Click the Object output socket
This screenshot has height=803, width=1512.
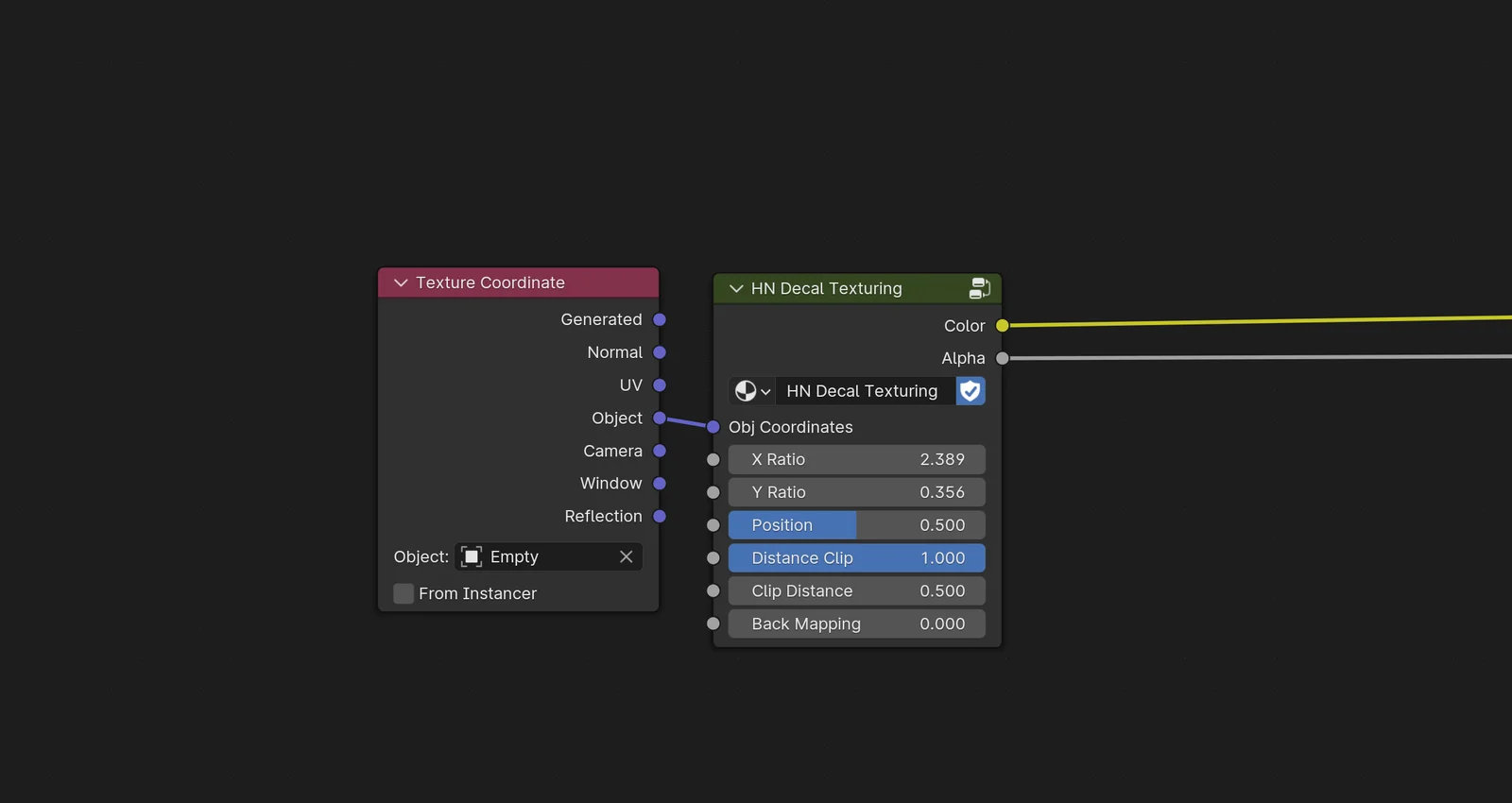click(660, 418)
